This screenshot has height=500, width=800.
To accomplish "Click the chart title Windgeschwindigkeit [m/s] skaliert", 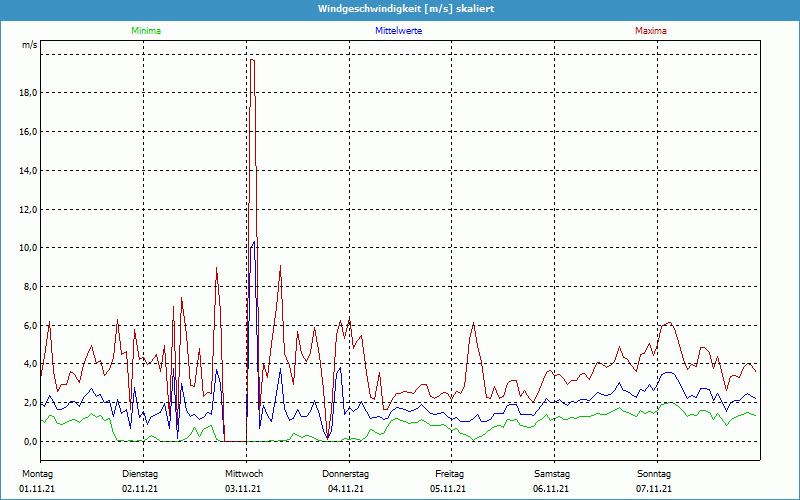I will coord(406,9).
